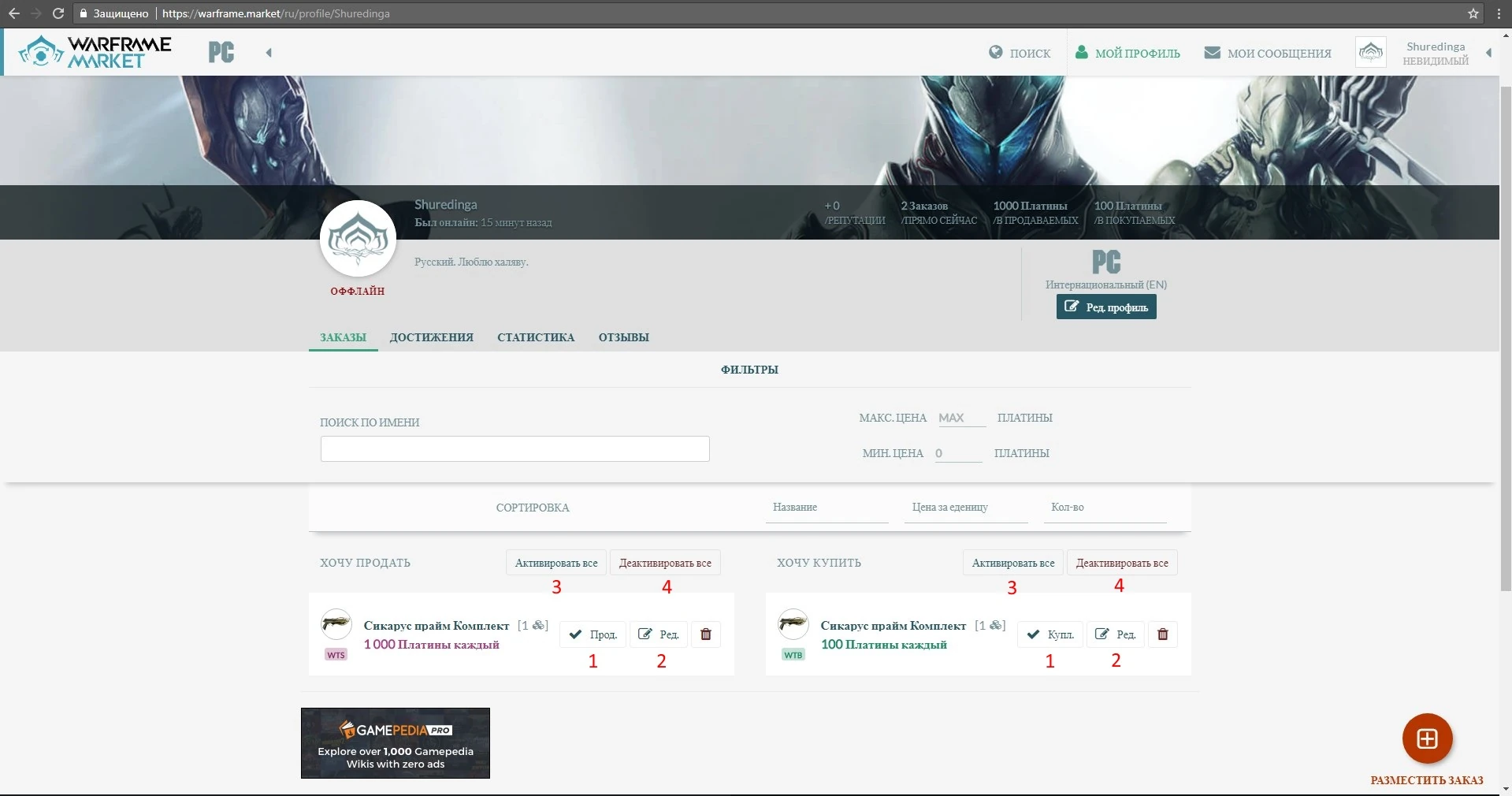Click the round Разместить заказ plus button
The height and width of the screenshot is (796, 1512).
pos(1427,738)
